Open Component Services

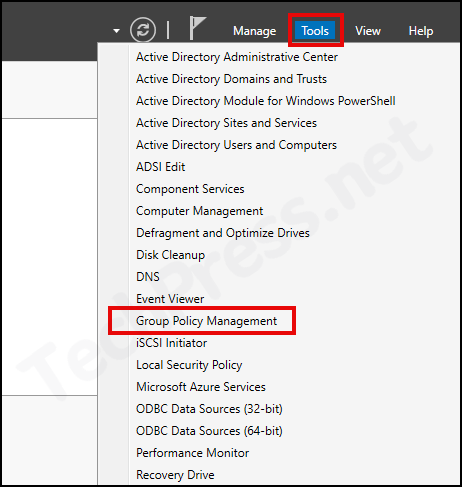(x=190, y=189)
